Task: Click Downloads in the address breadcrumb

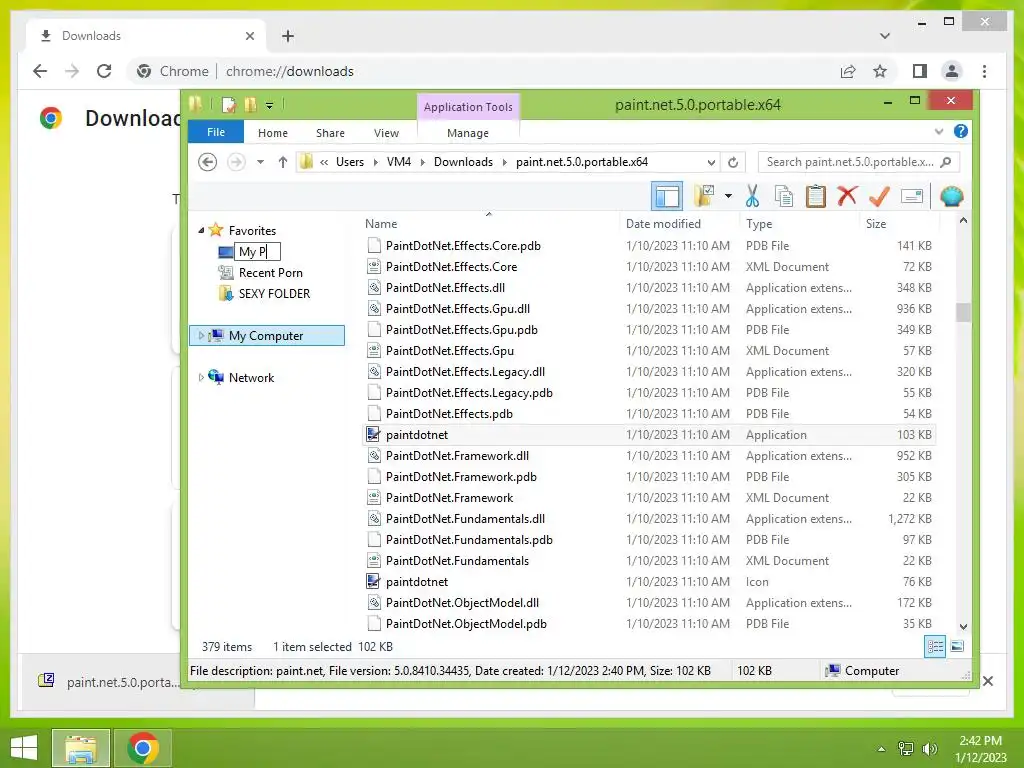Action: click(x=463, y=161)
